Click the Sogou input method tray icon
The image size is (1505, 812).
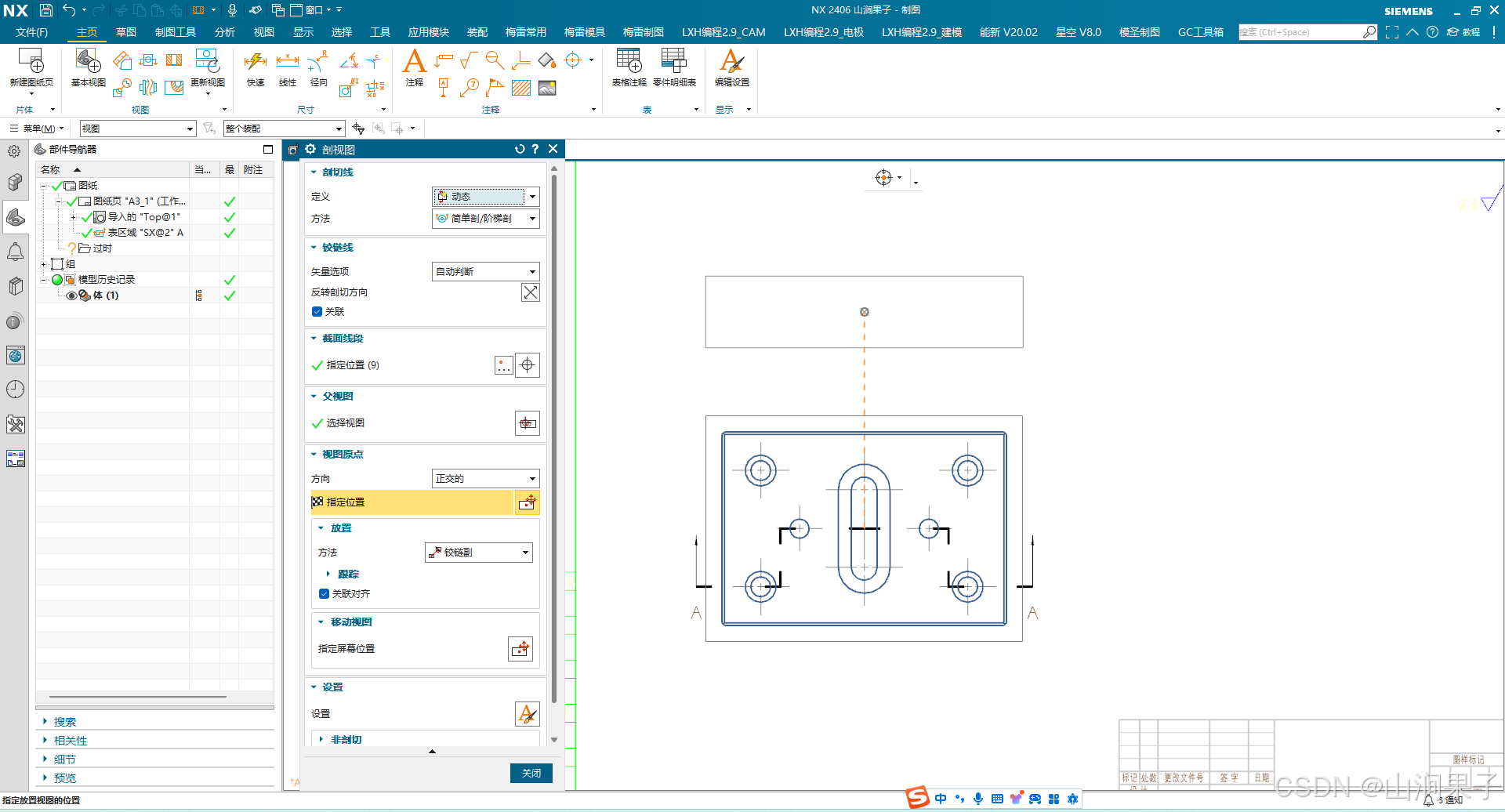918,798
